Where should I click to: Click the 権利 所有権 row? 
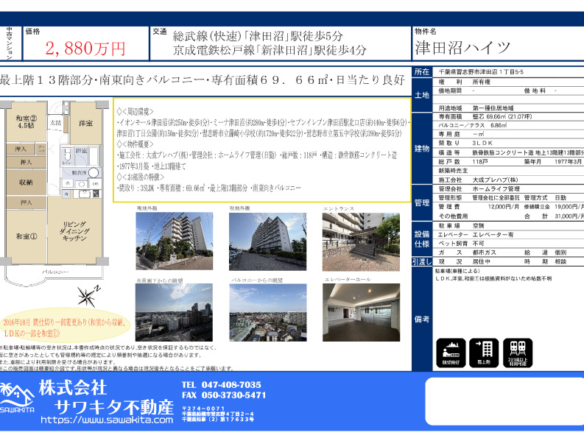[x=509, y=82]
